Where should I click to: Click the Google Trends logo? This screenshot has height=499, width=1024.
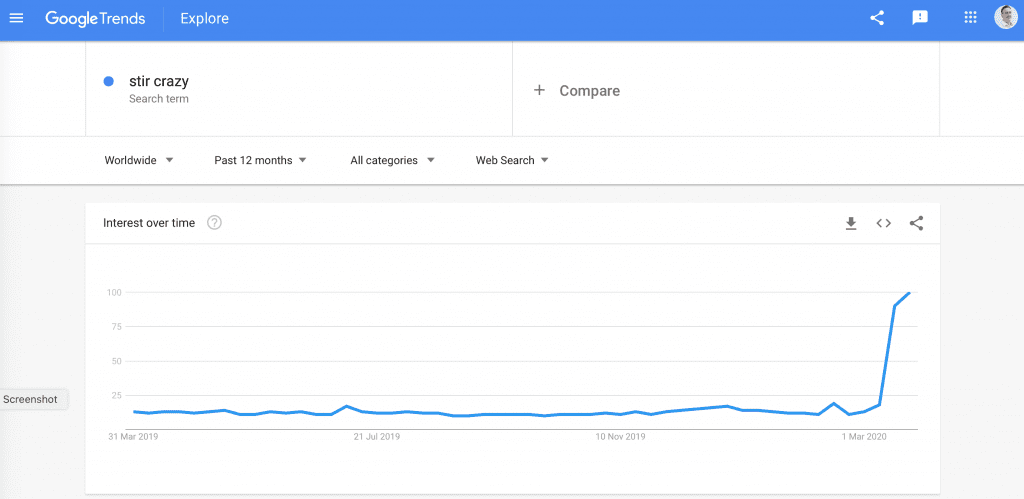click(95, 18)
